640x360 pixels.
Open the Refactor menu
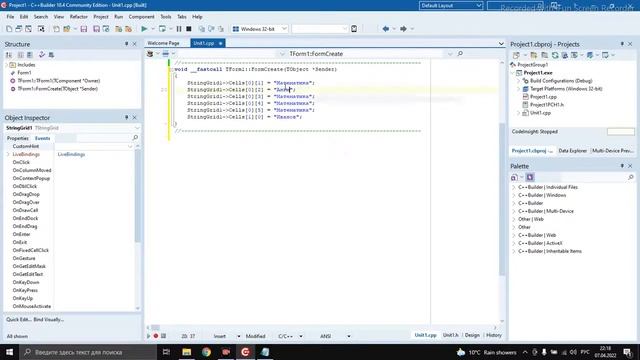79,17
